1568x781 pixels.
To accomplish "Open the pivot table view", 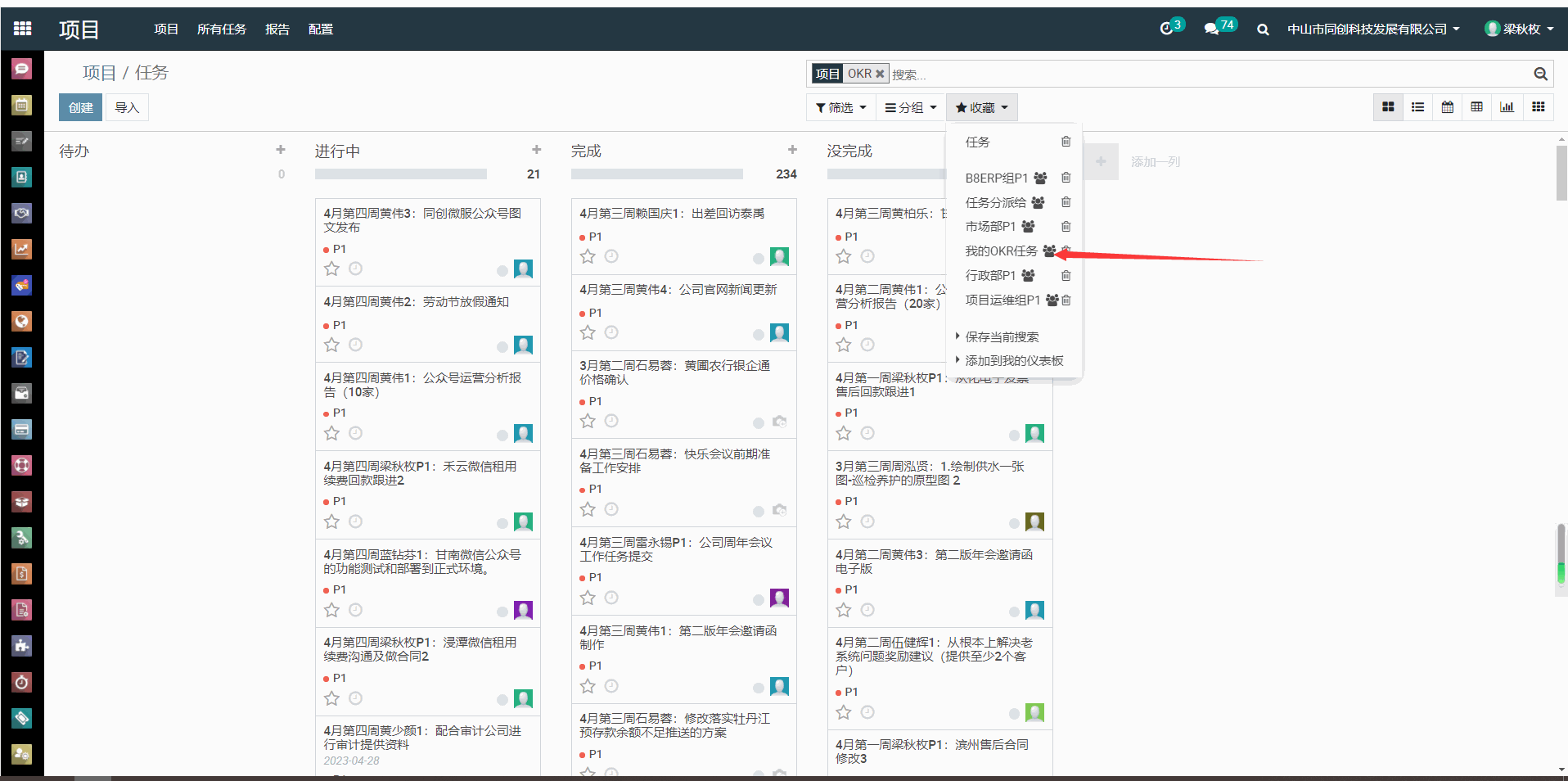I will click(1476, 107).
